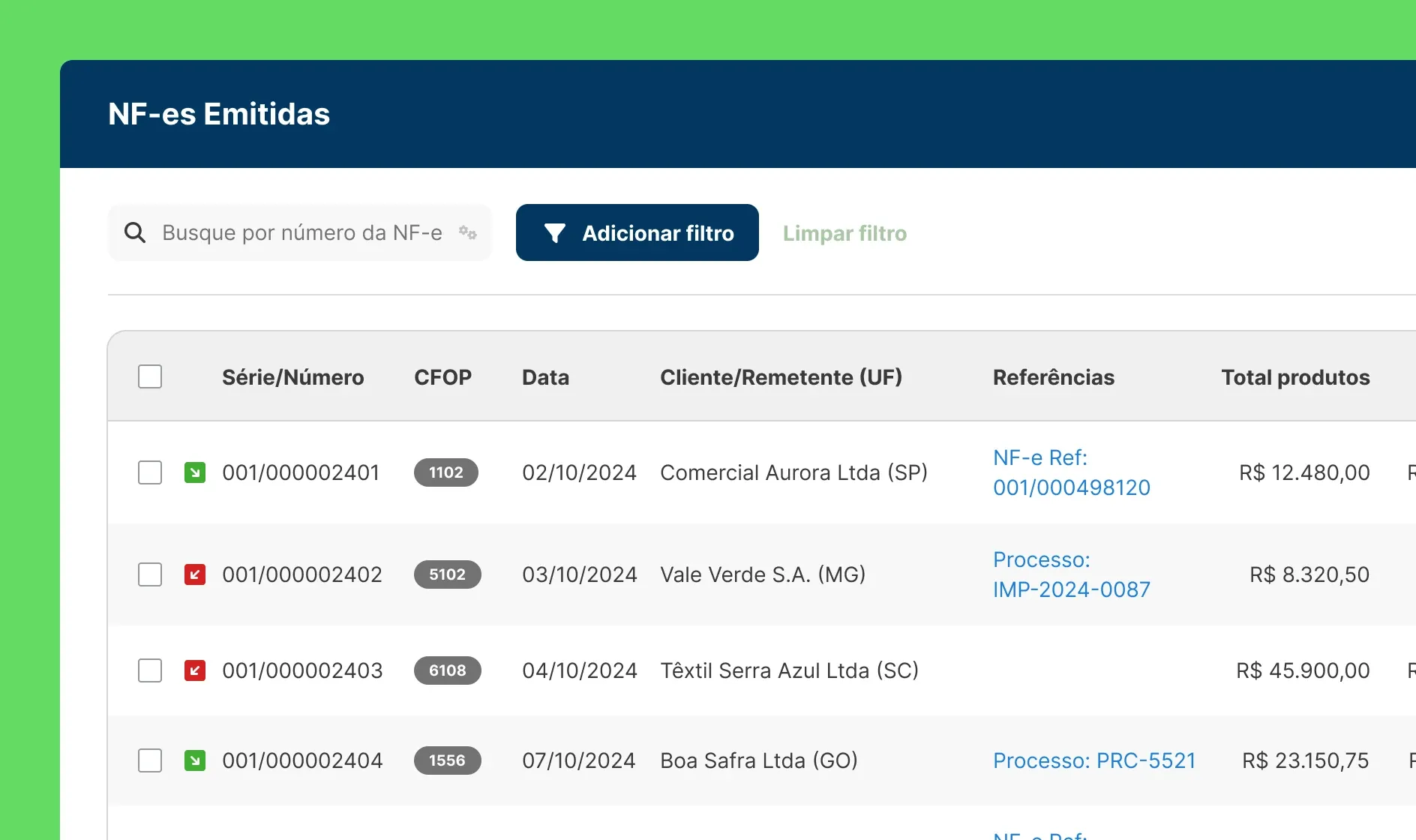The image size is (1416, 840).
Task: Toggle the select-all checkbox in table header
Action: (150, 376)
